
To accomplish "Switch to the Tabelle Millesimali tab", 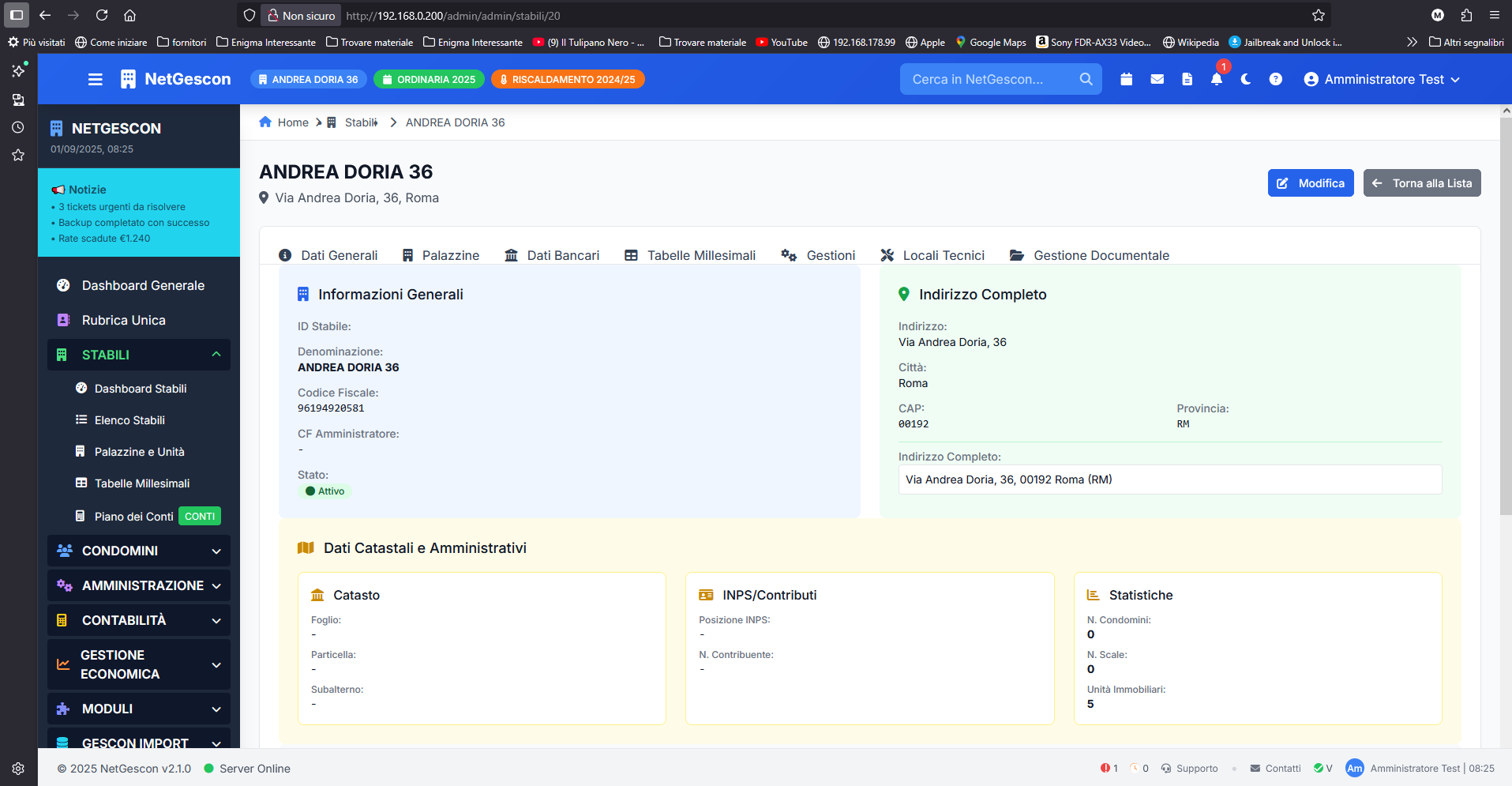I will point(690,255).
